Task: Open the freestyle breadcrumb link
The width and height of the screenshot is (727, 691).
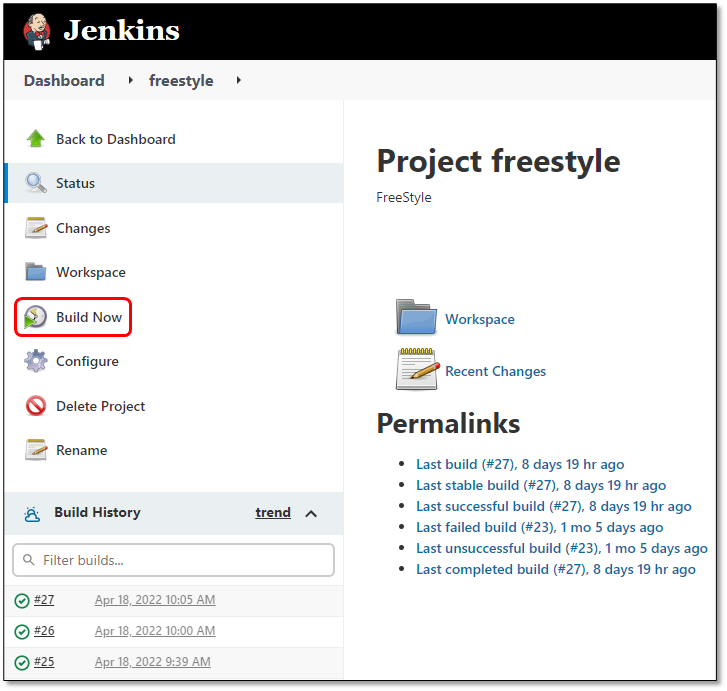Action: click(x=181, y=81)
